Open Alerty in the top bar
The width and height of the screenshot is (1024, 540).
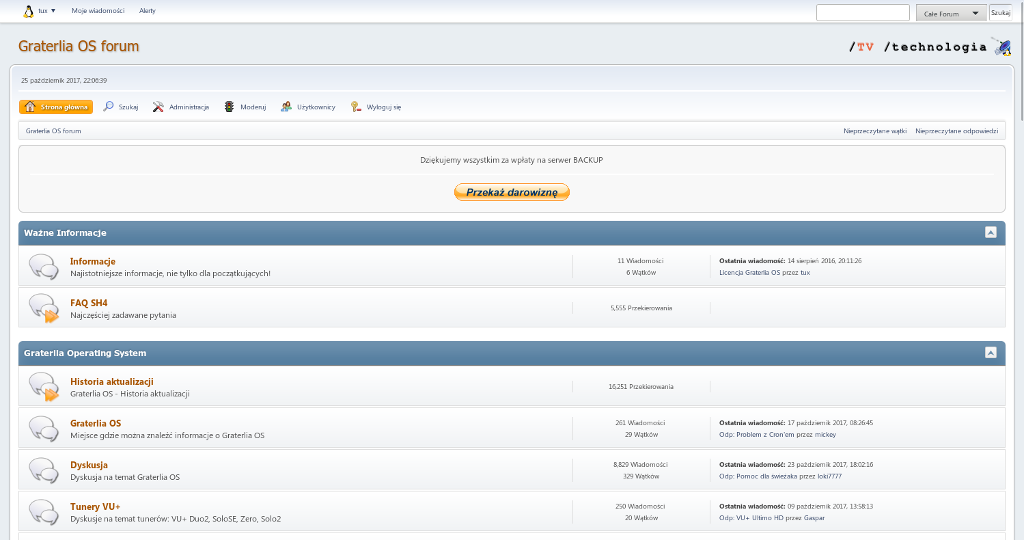[x=148, y=11]
